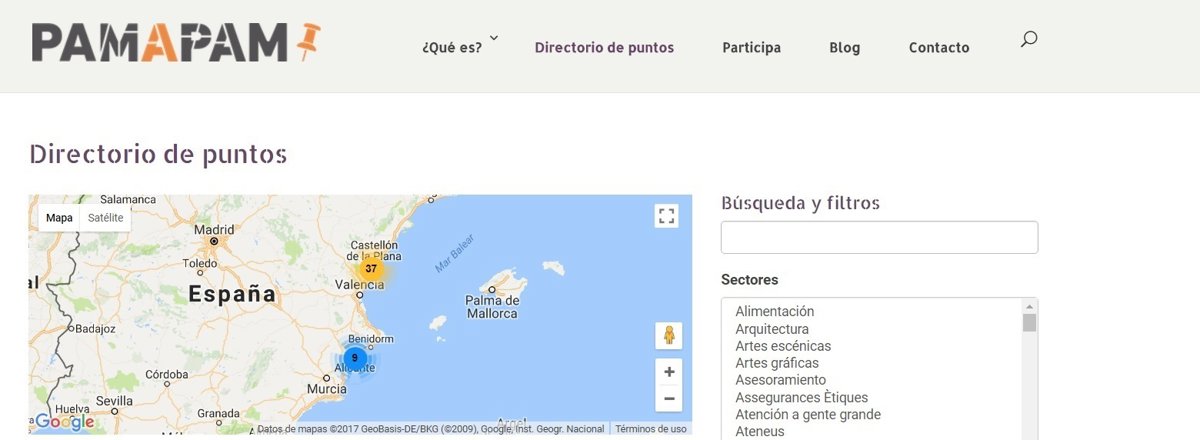This screenshot has width=1200, height=440.
Task: Click the Google logo on map
Action: click(64, 422)
